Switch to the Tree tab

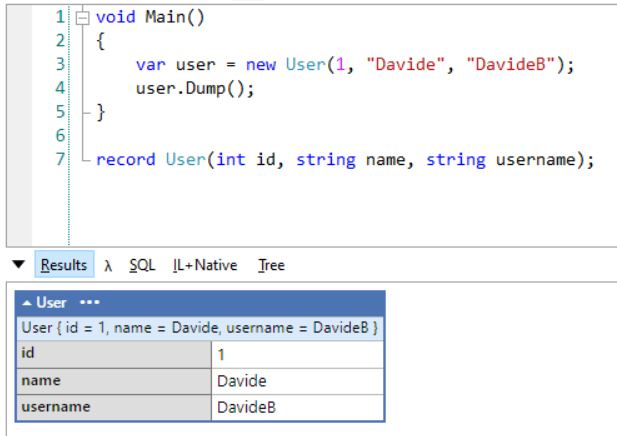coord(271,265)
